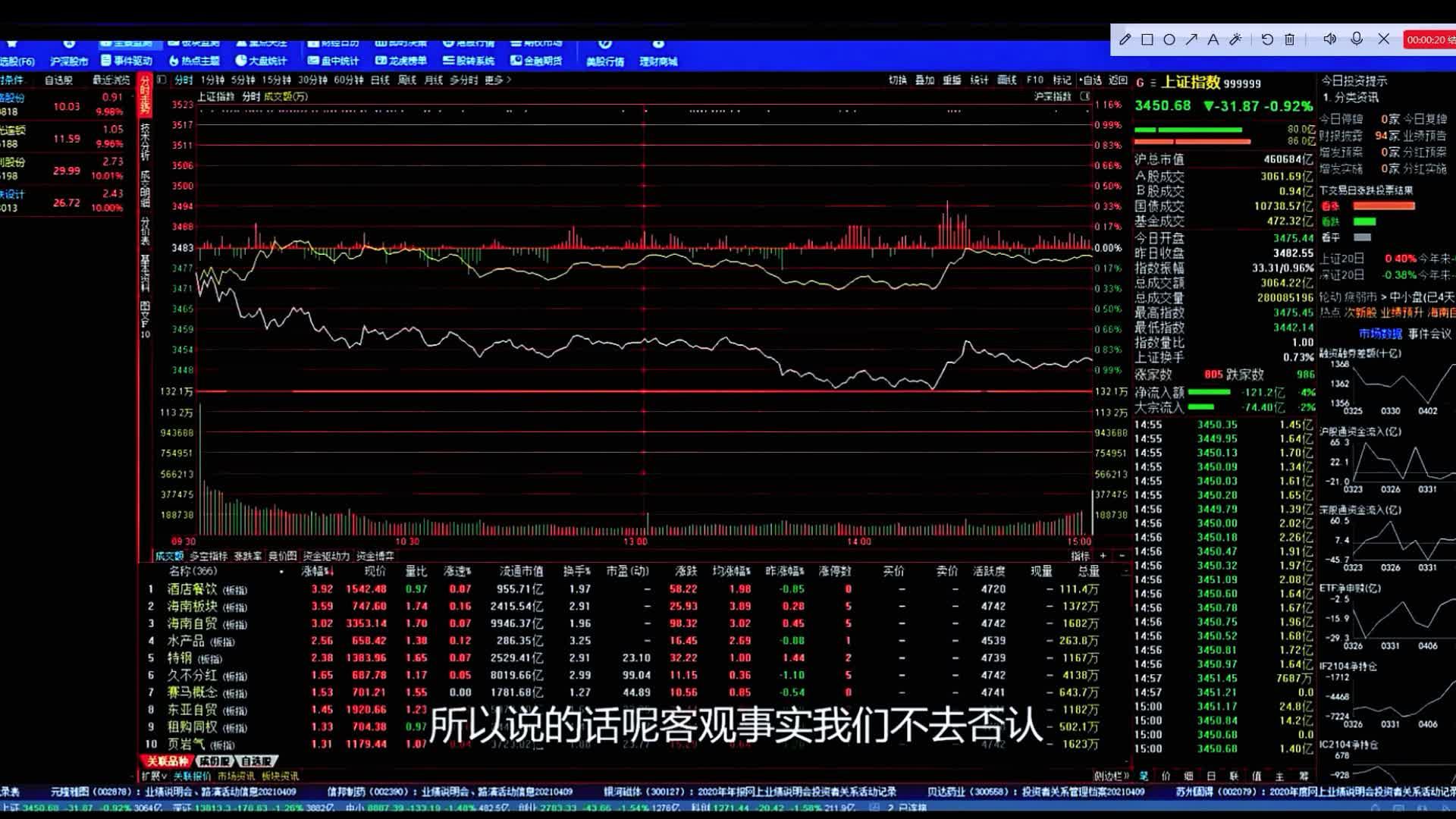Select the 酒店餐饮 sector row

(192, 589)
